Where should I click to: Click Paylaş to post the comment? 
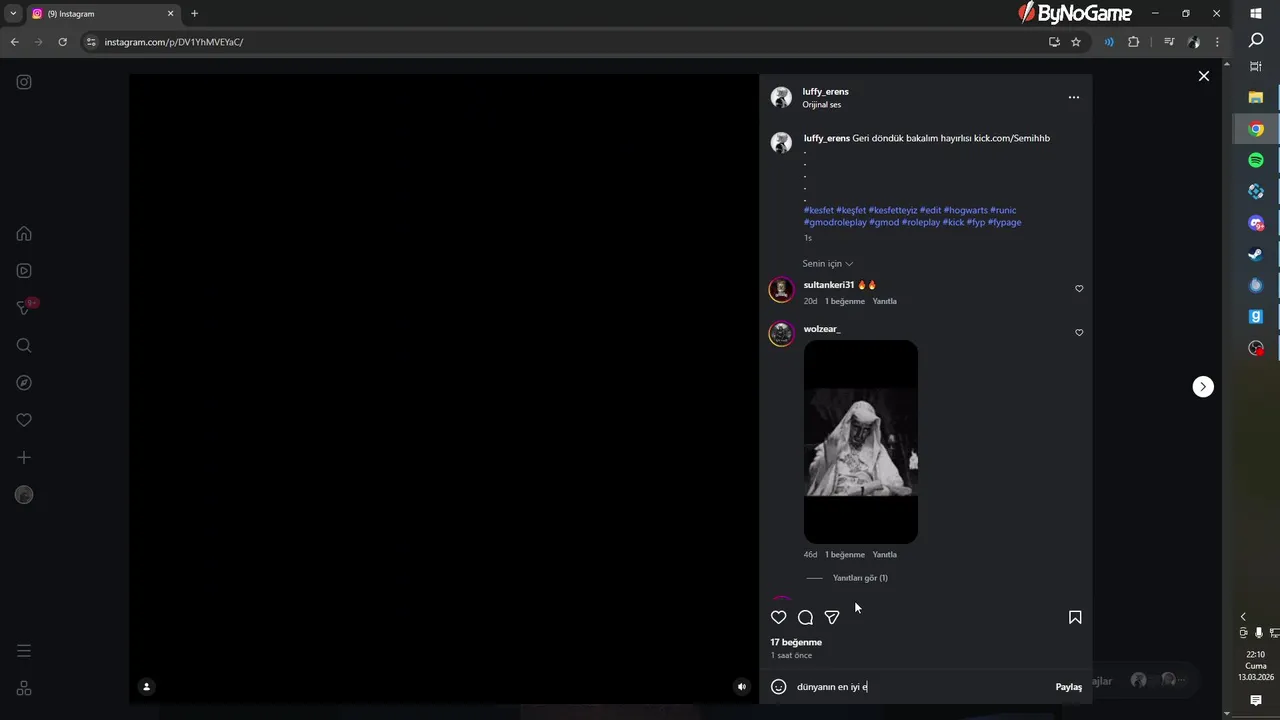(1069, 687)
